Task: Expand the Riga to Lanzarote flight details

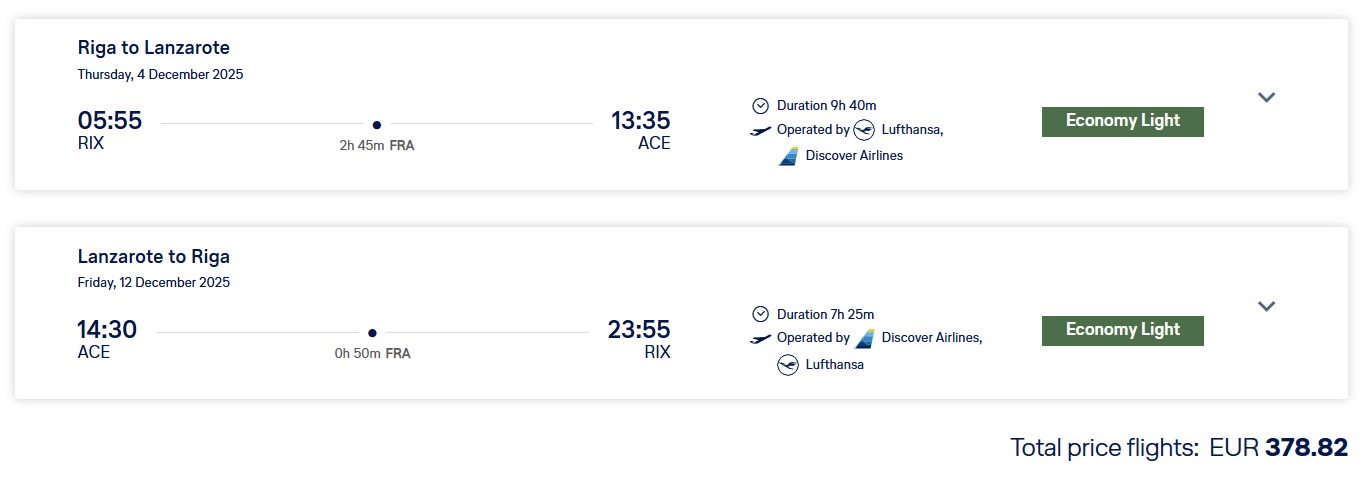Action: pyautogui.click(x=1266, y=97)
